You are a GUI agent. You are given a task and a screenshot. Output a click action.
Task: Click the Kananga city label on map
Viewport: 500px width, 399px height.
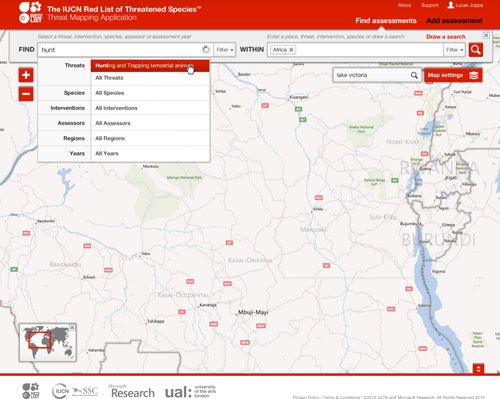click(x=208, y=305)
